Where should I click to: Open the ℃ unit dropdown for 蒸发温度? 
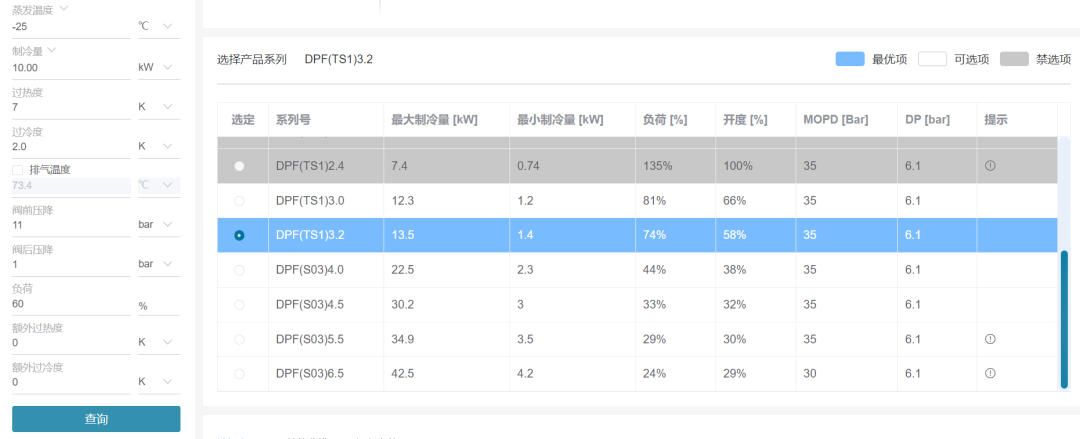pos(158,26)
